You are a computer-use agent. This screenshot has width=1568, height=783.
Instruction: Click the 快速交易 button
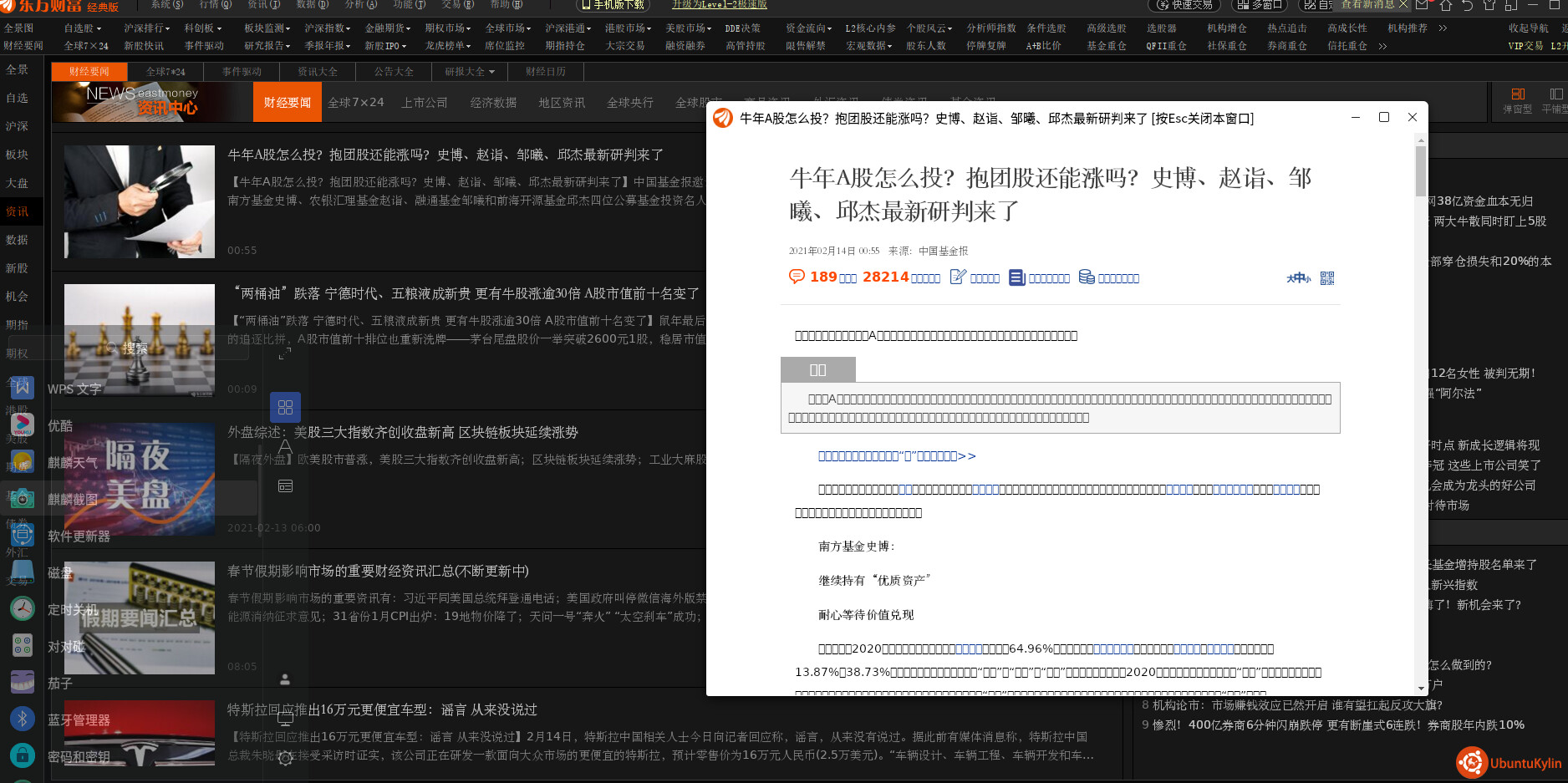pos(1184,5)
